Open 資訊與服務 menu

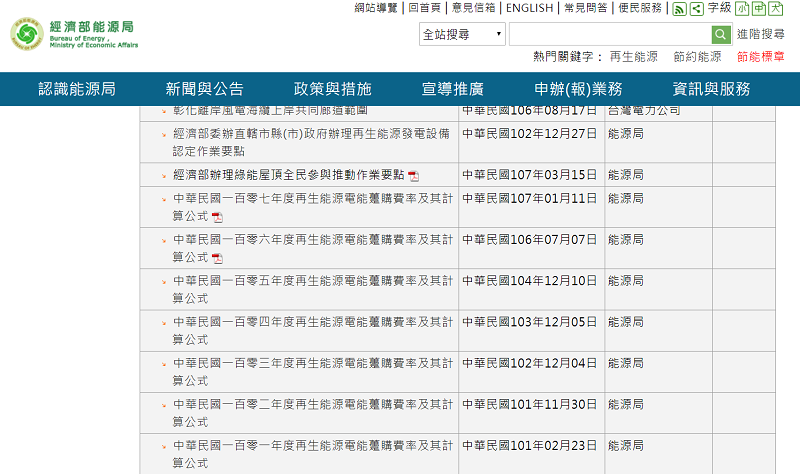(x=712, y=89)
